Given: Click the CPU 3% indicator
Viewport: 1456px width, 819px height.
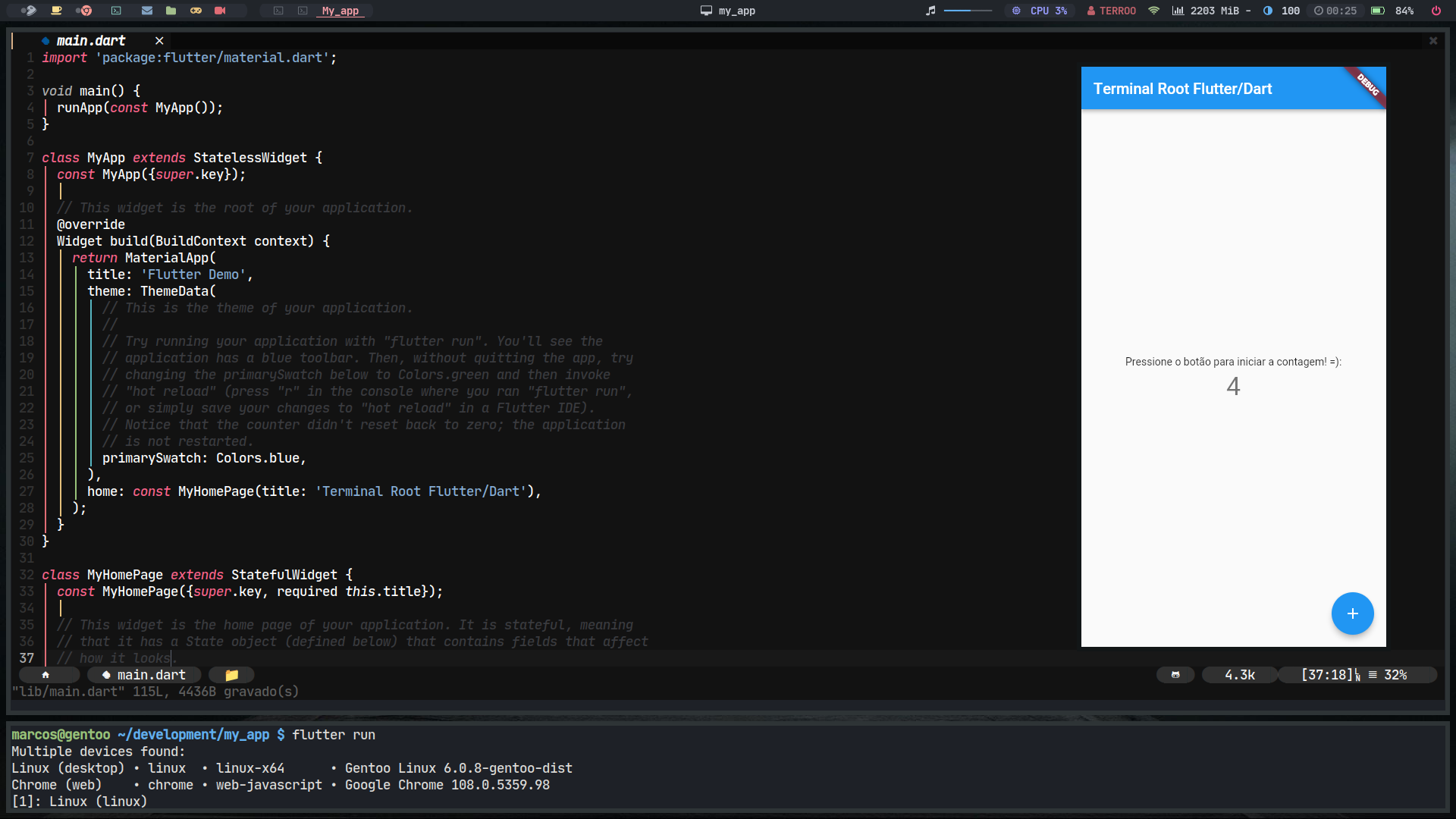Looking at the screenshot, I should pyautogui.click(x=1040, y=11).
